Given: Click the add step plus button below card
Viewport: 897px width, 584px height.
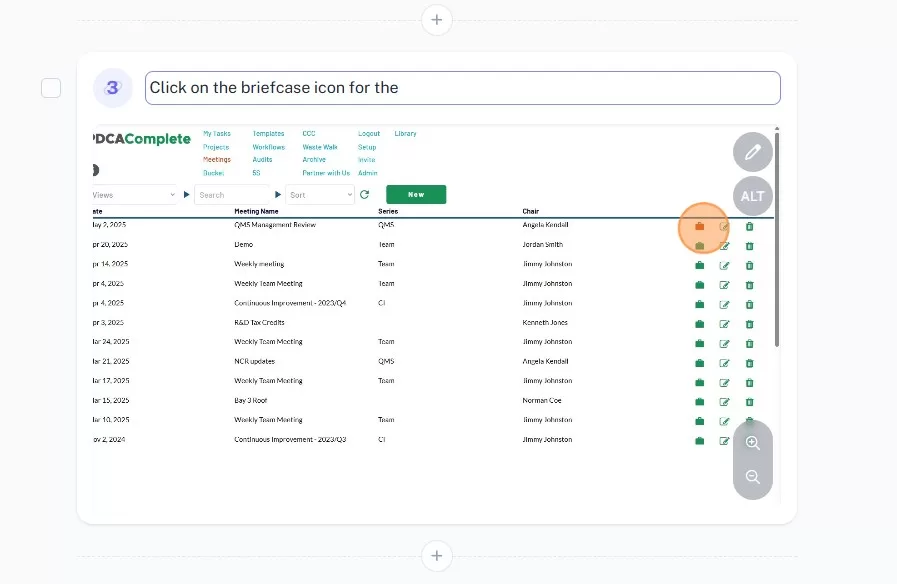Looking at the screenshot, I should (x=437, y=555).
